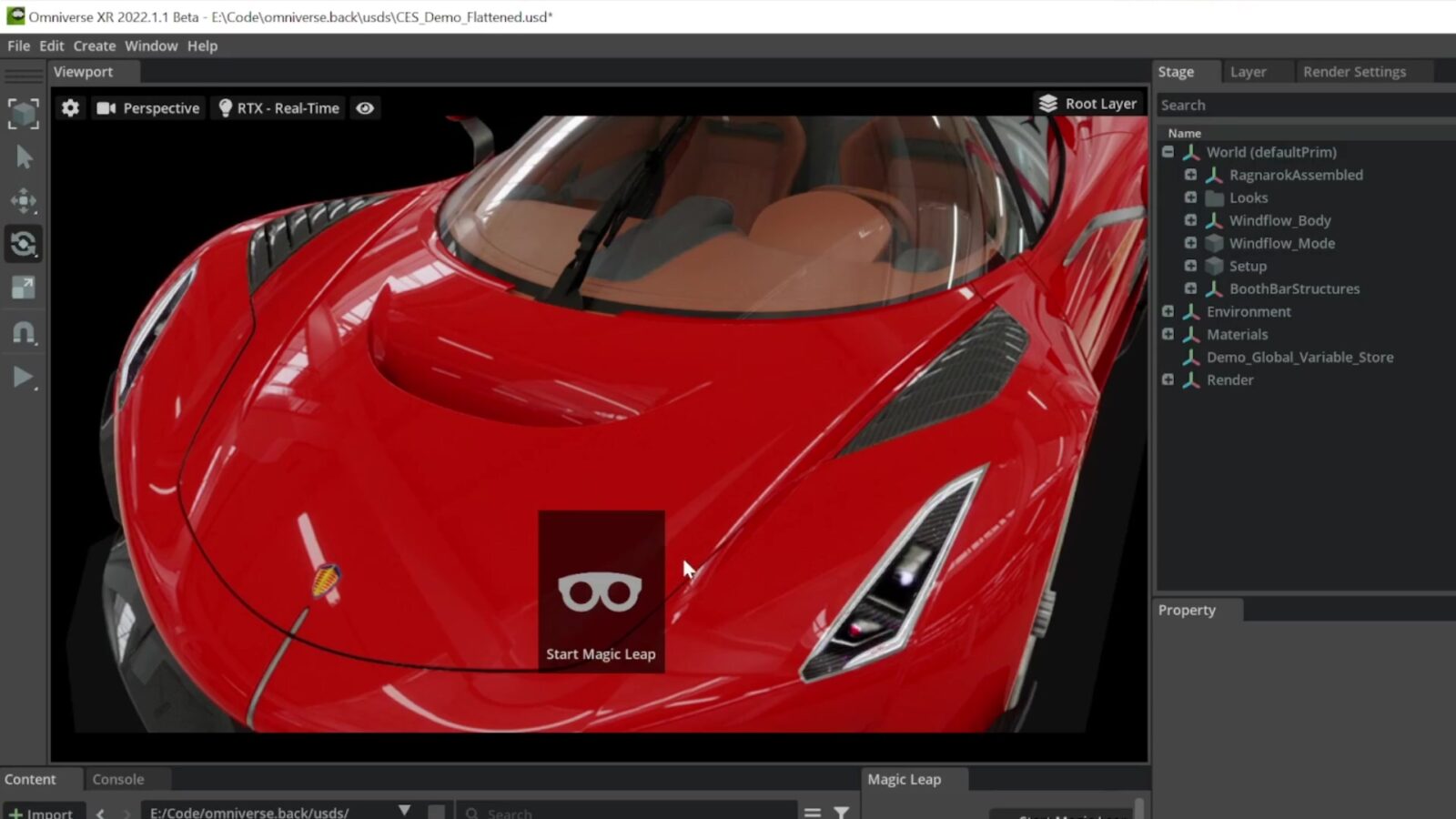
Task: Expand the Environment prim node
Action: pos(1168,311)
